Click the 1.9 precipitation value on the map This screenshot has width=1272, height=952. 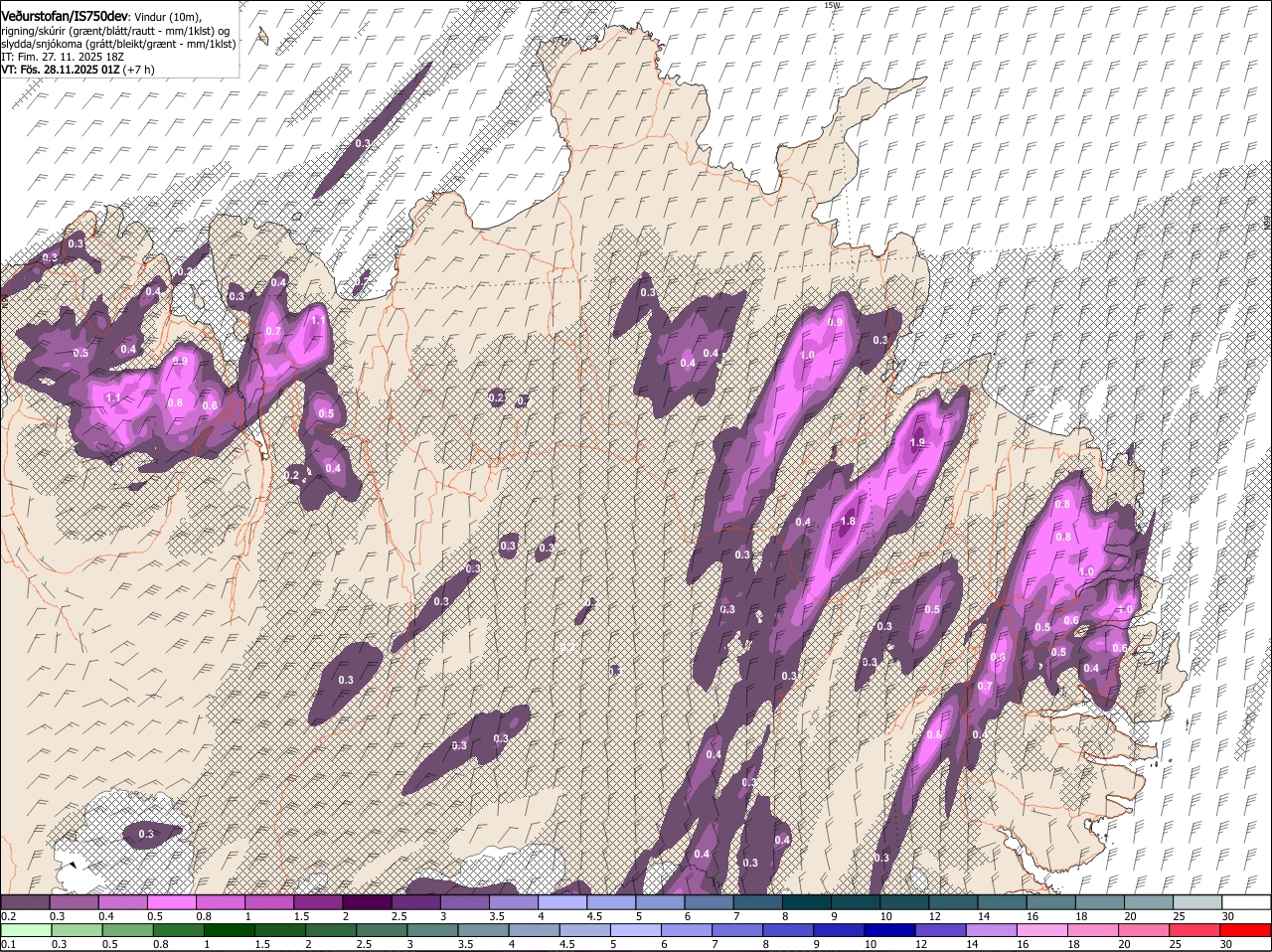917,442
